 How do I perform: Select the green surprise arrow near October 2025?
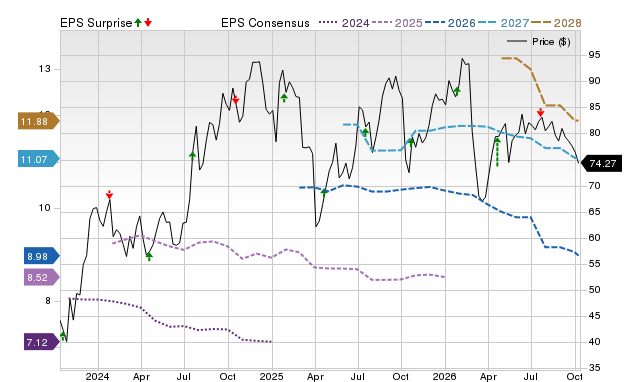[411, 142]
